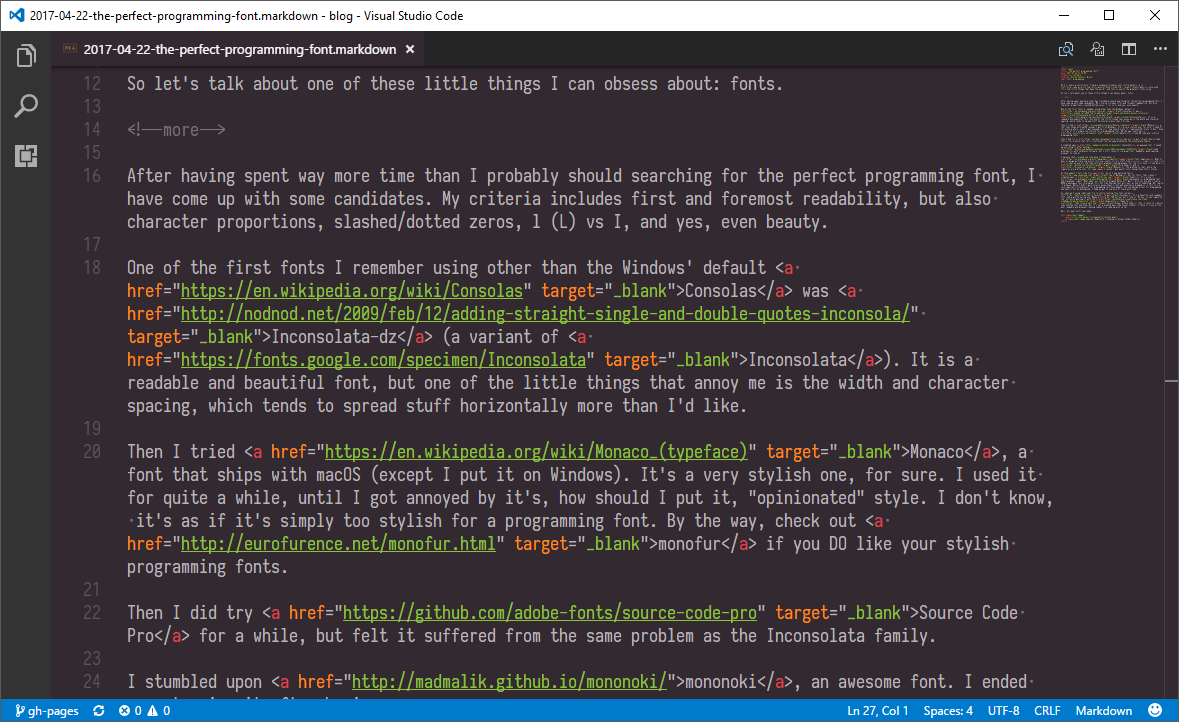This screenshot has height=722, width=1179.
Task: Click the CRLF line ending selector
Action: click(x=1047, y=711)
